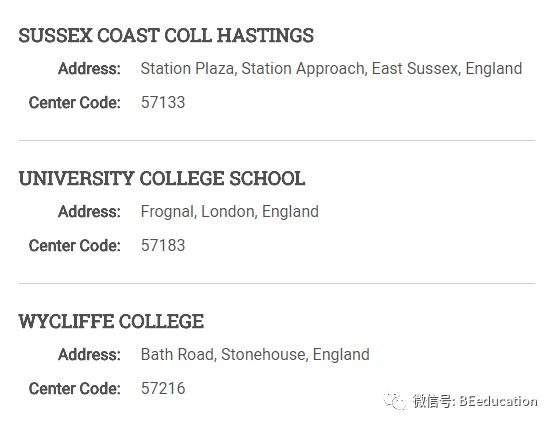Click center code 57216

point(163,388)
